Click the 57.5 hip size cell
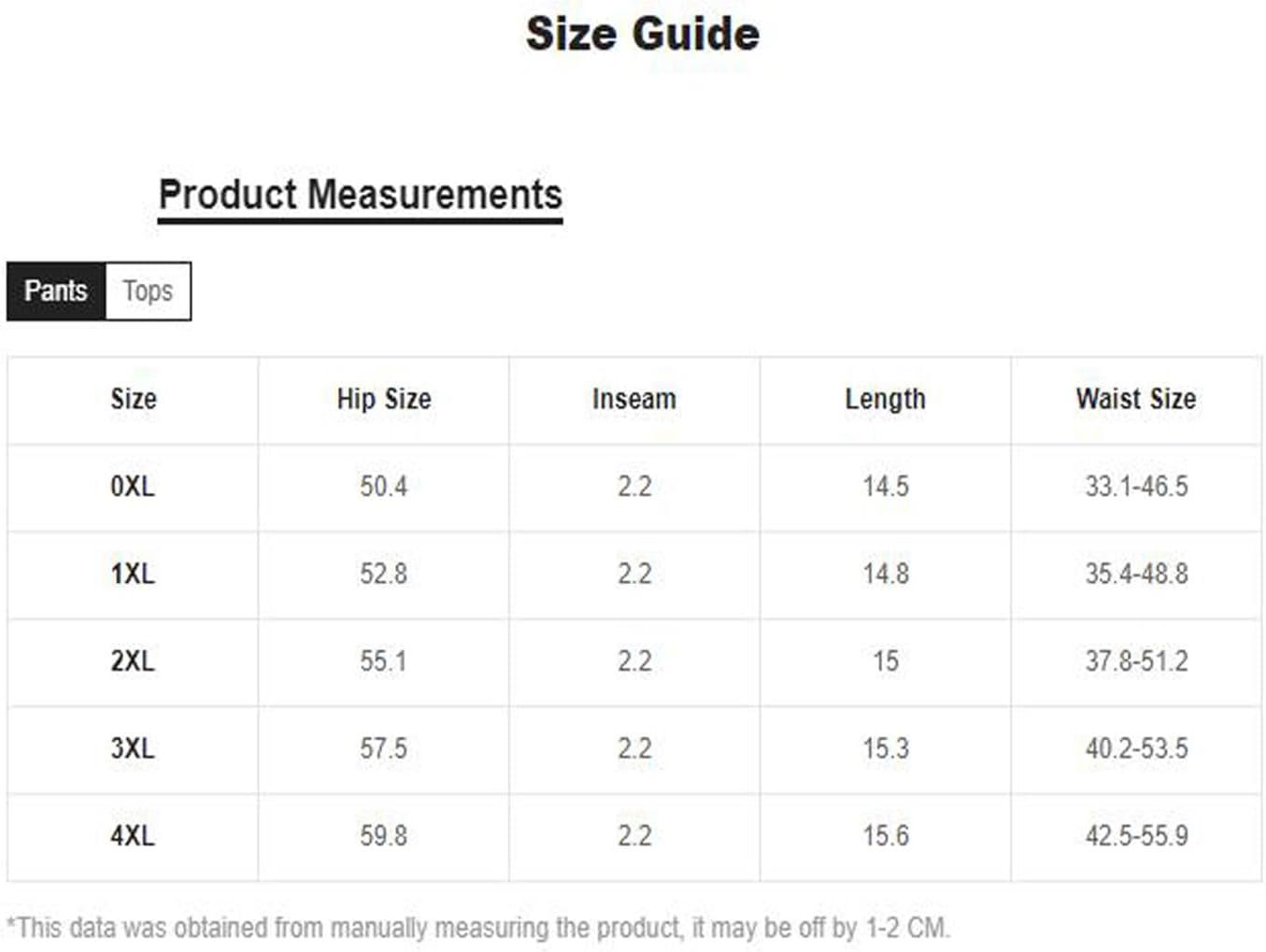This screenshot has height=952, width=1266. click(x=384, y=748)
